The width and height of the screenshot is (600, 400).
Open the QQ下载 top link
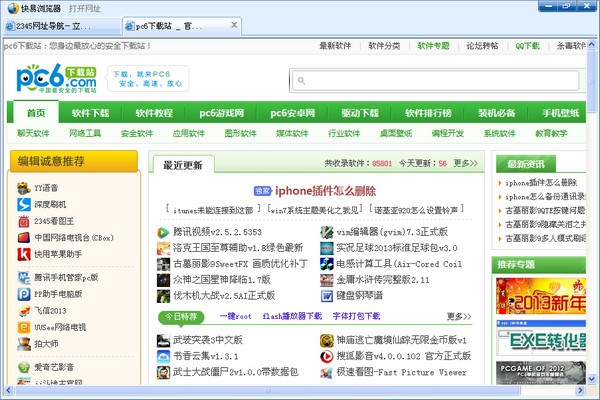527,46
